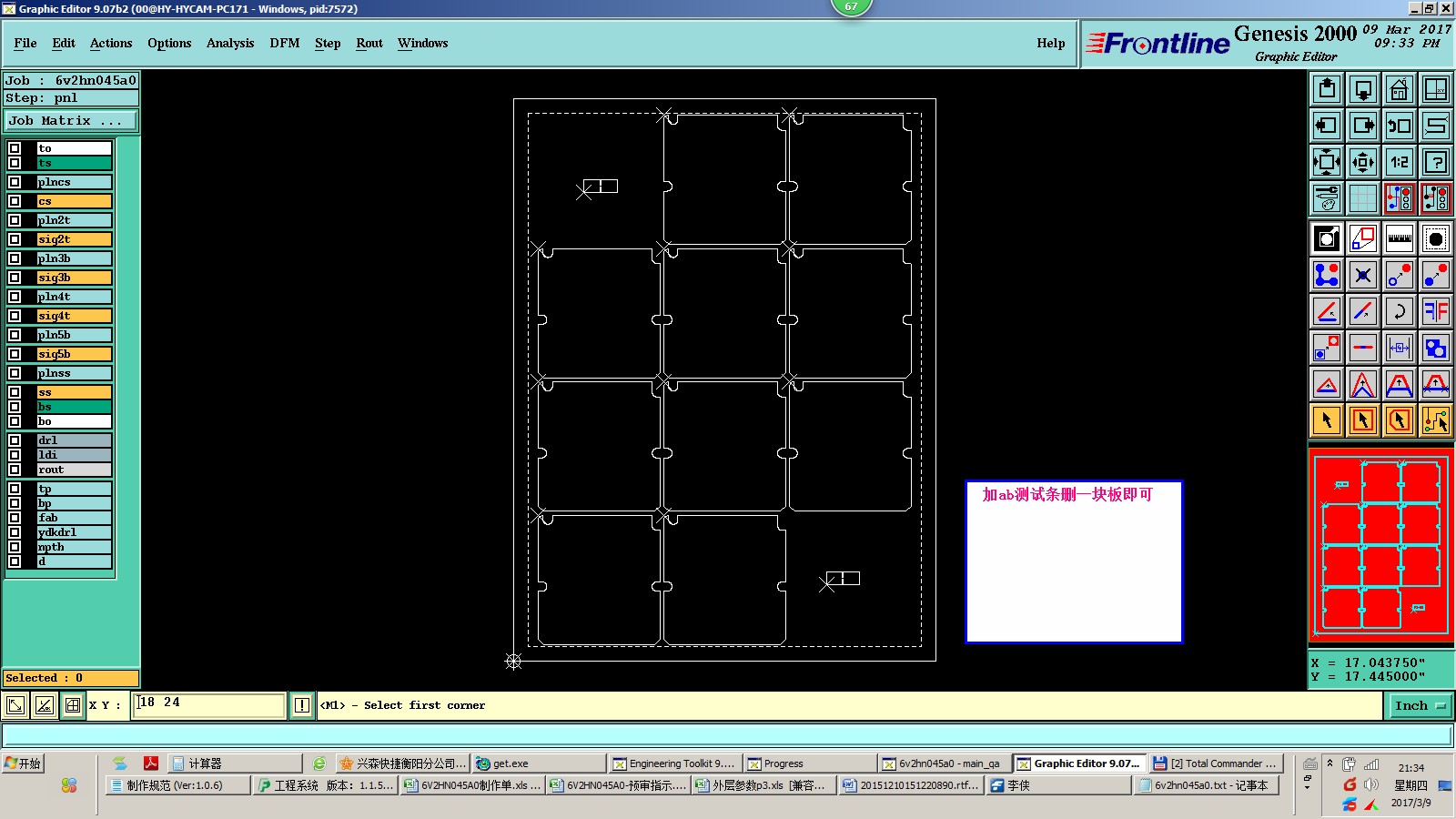The height and width of the screenshot is (819, 1456).
Task: Select the plain arrow pointer tool
Action: click(x=1327, y=420)
